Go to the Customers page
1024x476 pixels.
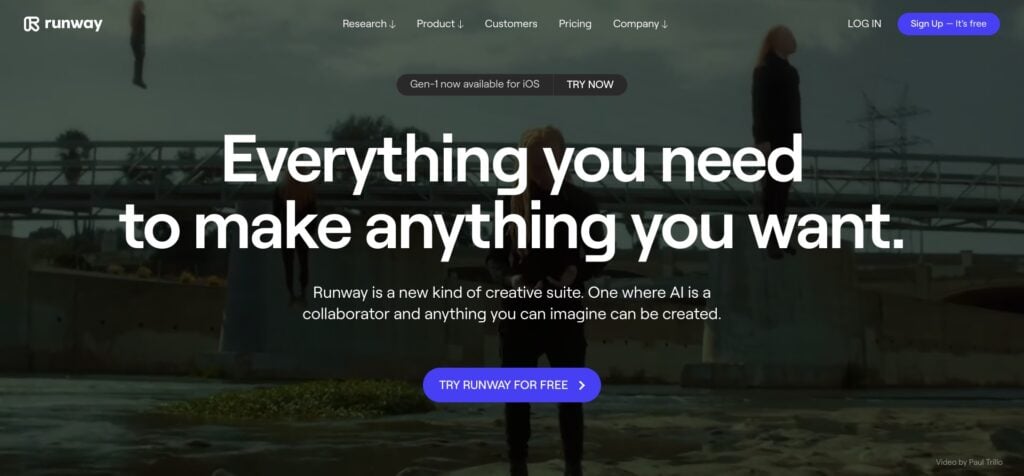(x=511, y=24)
